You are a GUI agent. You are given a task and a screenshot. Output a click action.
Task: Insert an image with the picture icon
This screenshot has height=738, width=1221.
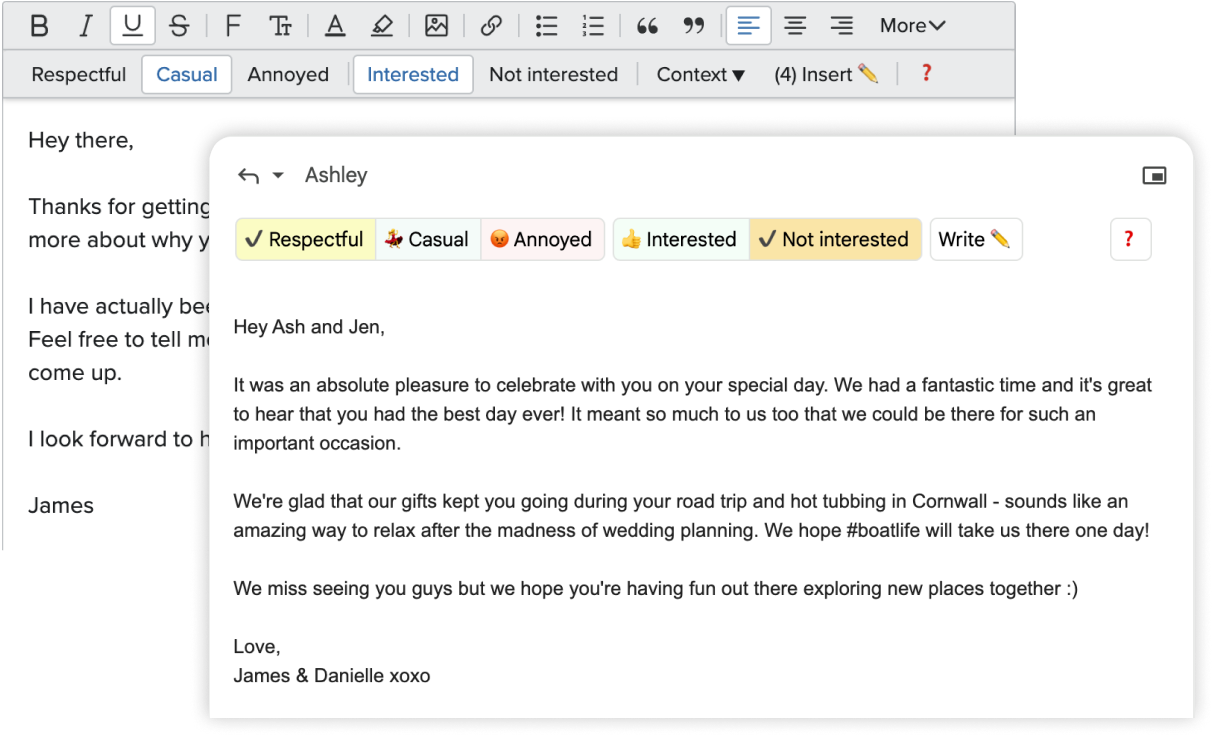436,26
